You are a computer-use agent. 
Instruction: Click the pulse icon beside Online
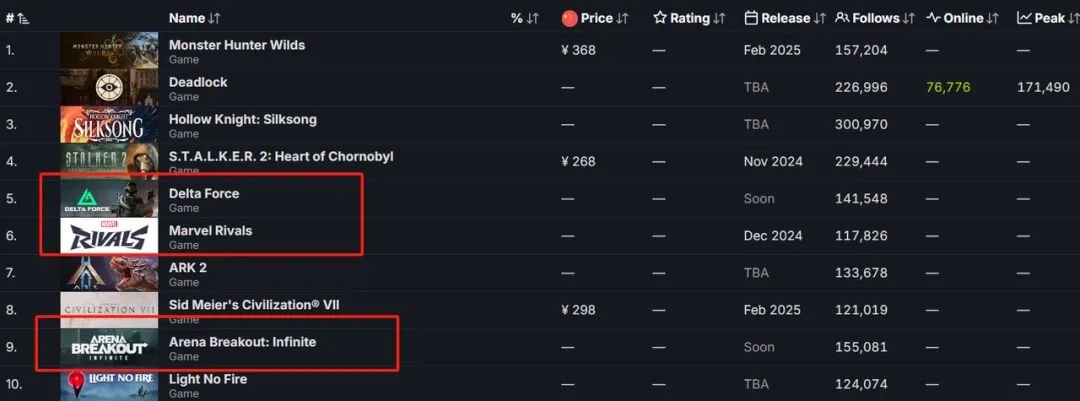[x=933, y=18]
